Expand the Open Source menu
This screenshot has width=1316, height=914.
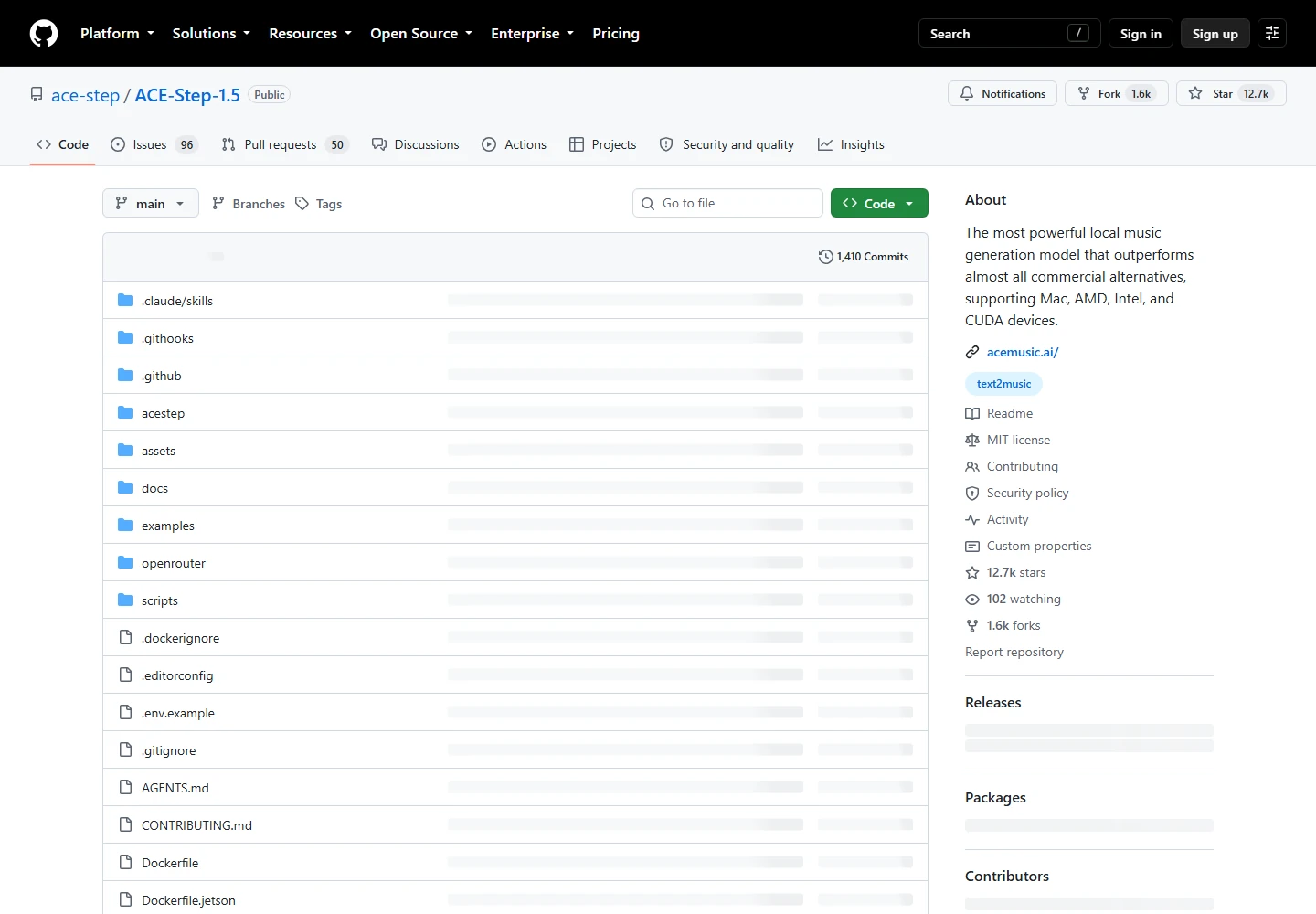[421, 34]
